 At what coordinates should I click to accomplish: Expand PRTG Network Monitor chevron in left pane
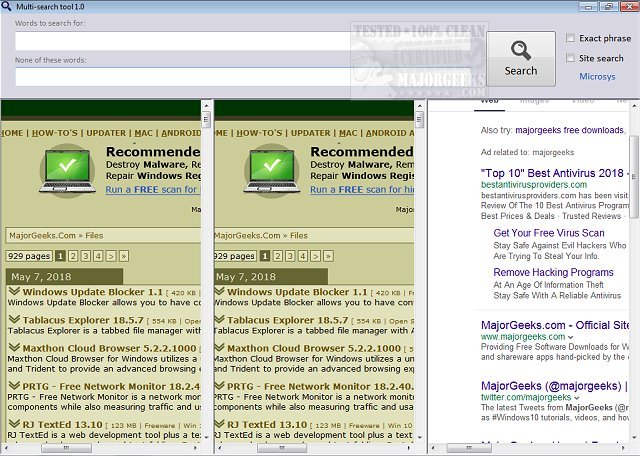[x=14, y=386]
